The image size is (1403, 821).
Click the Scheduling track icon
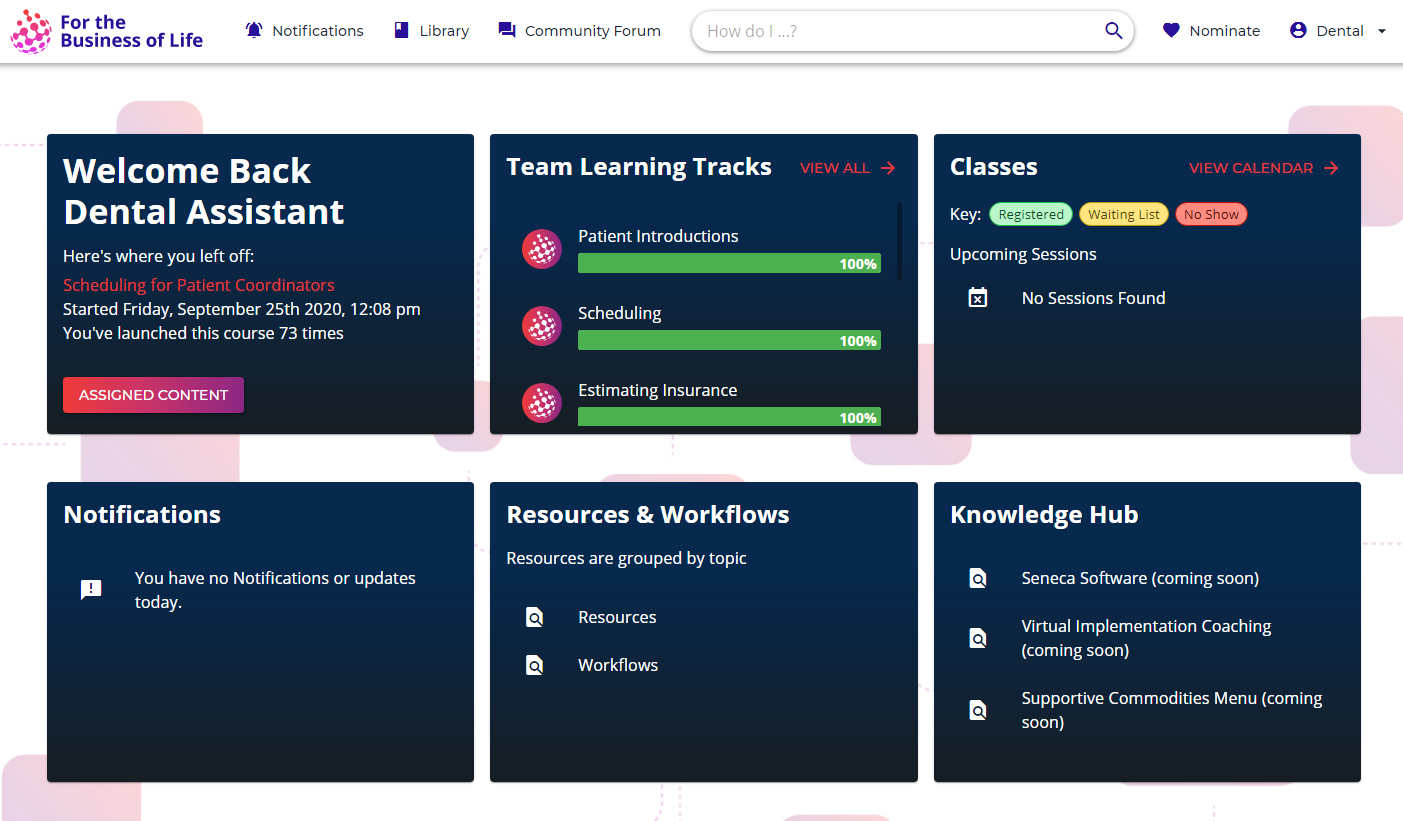(x=542, y=326)
